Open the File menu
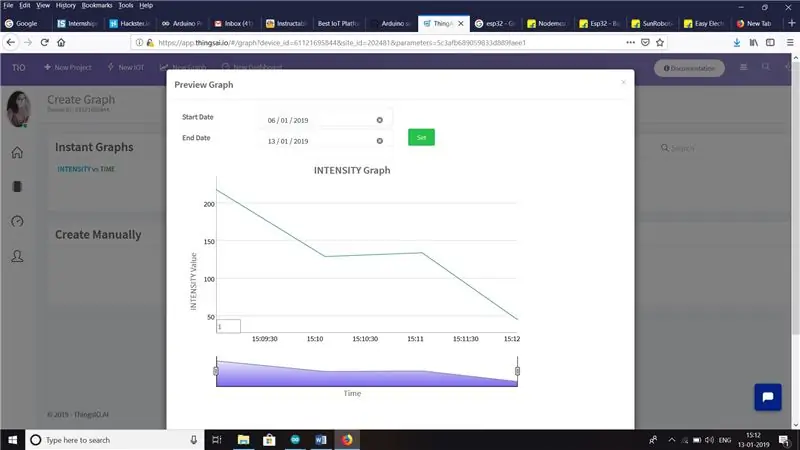Image resolution: width=800 pixels, height=450 pixels. [x=8, y=5]
